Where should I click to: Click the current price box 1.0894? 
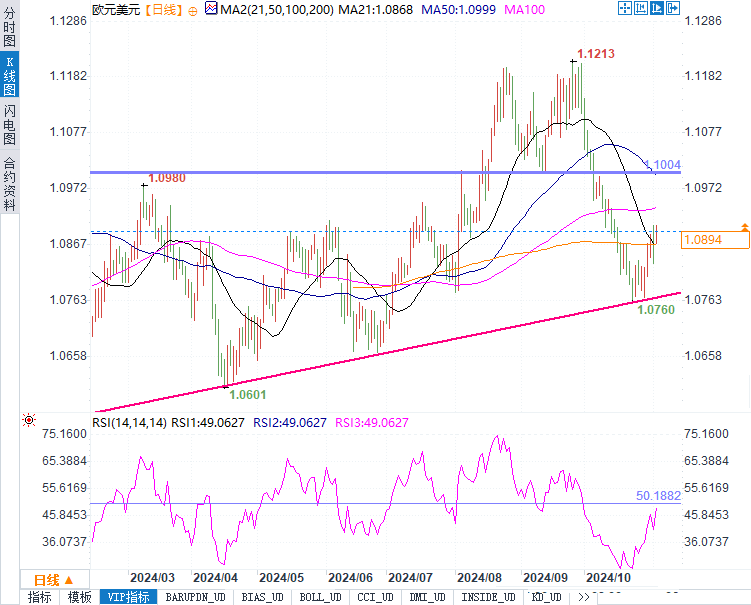[715, 240]
